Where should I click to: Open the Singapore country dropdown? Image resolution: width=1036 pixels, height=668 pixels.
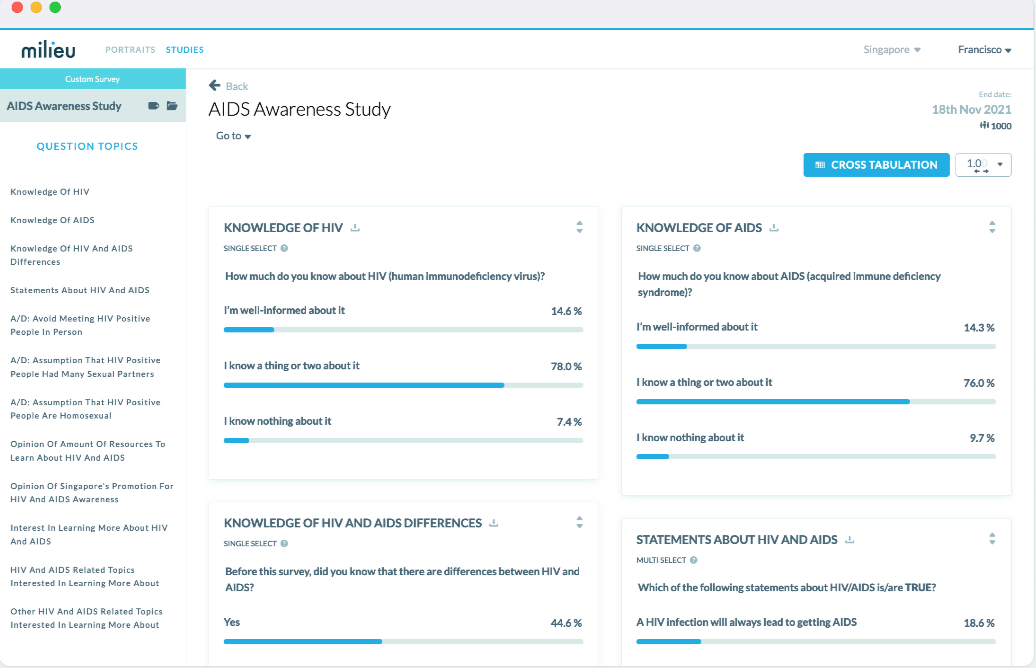pos(892,50)
